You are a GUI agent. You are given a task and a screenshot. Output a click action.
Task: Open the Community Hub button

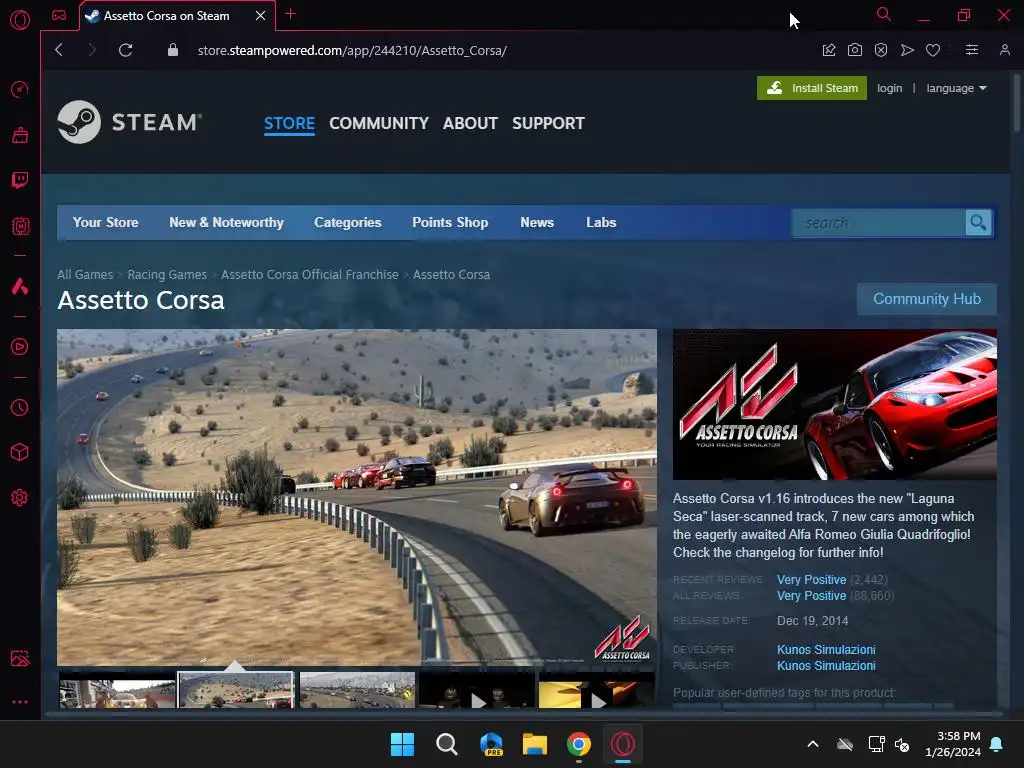(x=927, y=299)
